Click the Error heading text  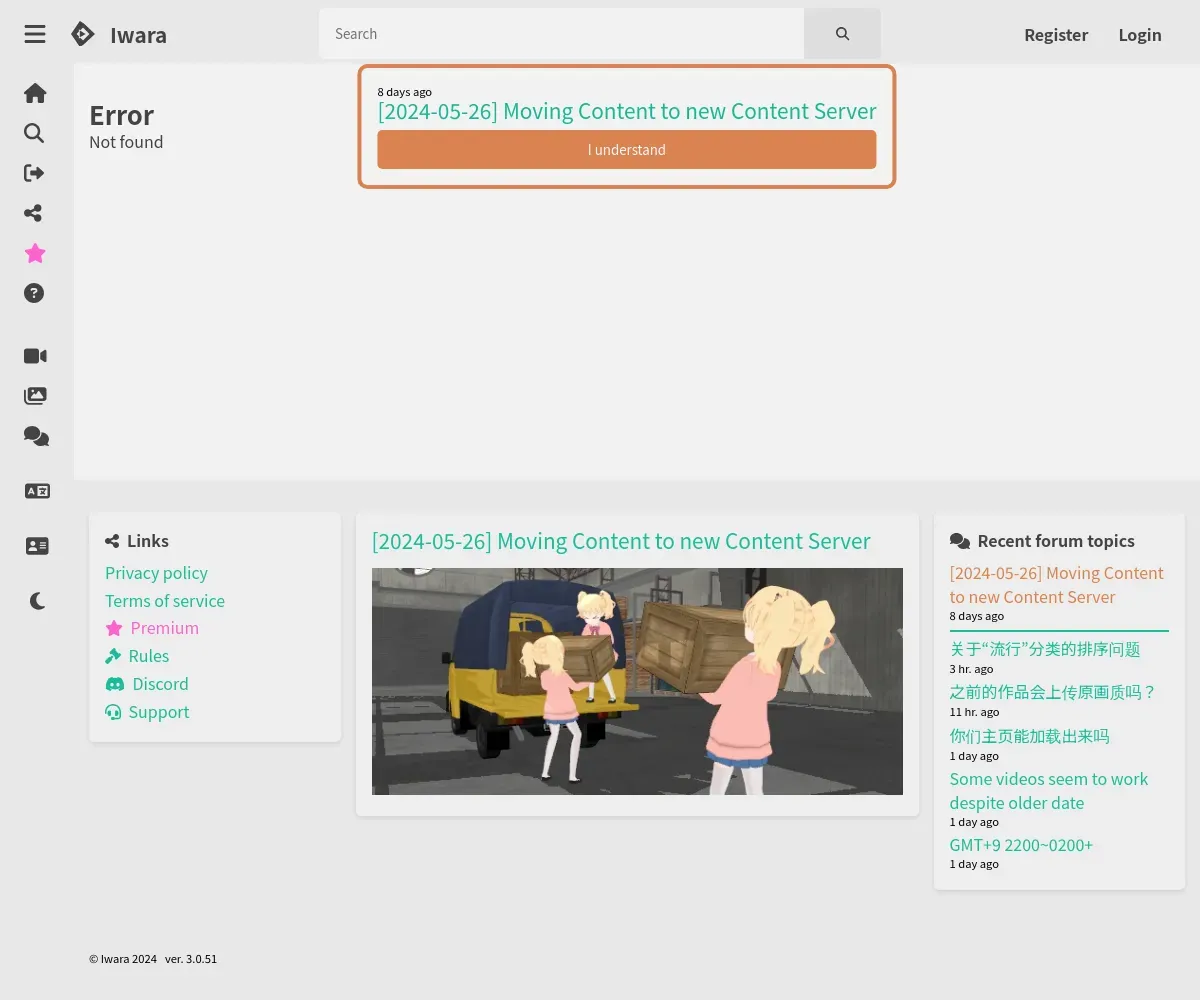pyautogui.click(x=122, y=115)
